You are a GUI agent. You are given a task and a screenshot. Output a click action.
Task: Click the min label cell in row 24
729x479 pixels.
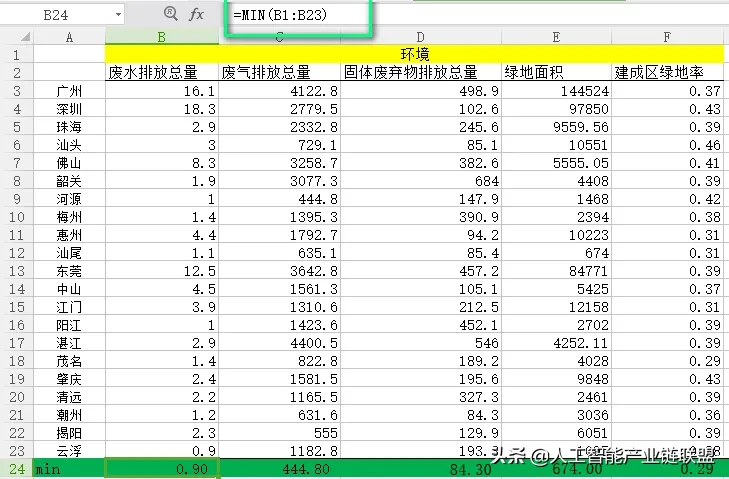tap(69, 468)
